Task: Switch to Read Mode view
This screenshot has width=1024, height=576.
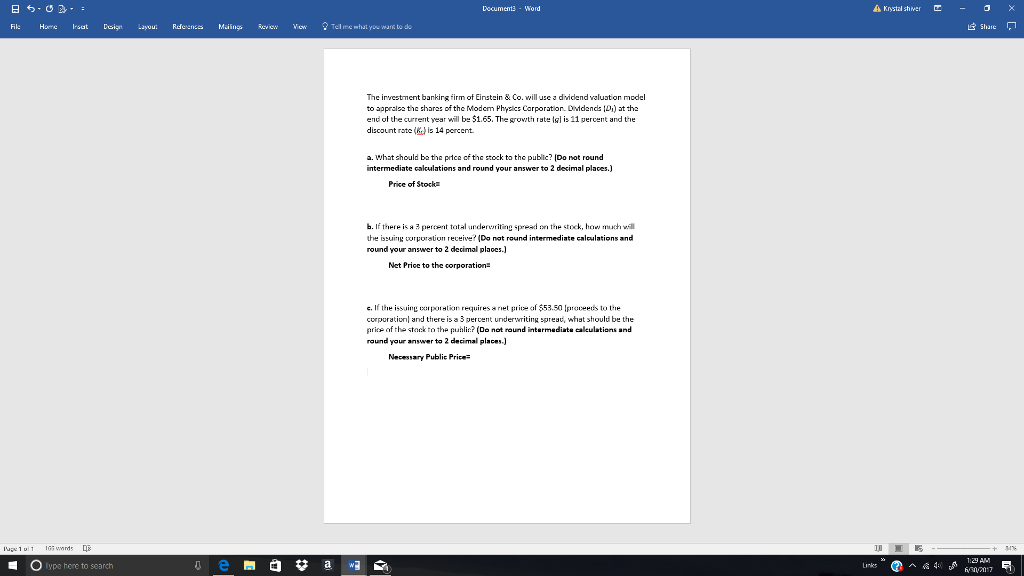Action: 878,548
